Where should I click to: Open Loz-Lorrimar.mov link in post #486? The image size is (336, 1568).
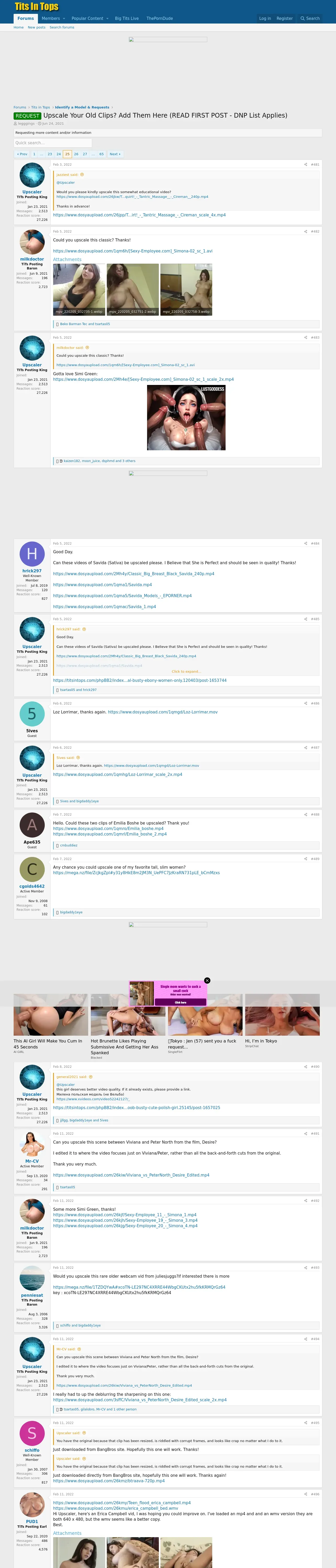click(x=163, y=712)
